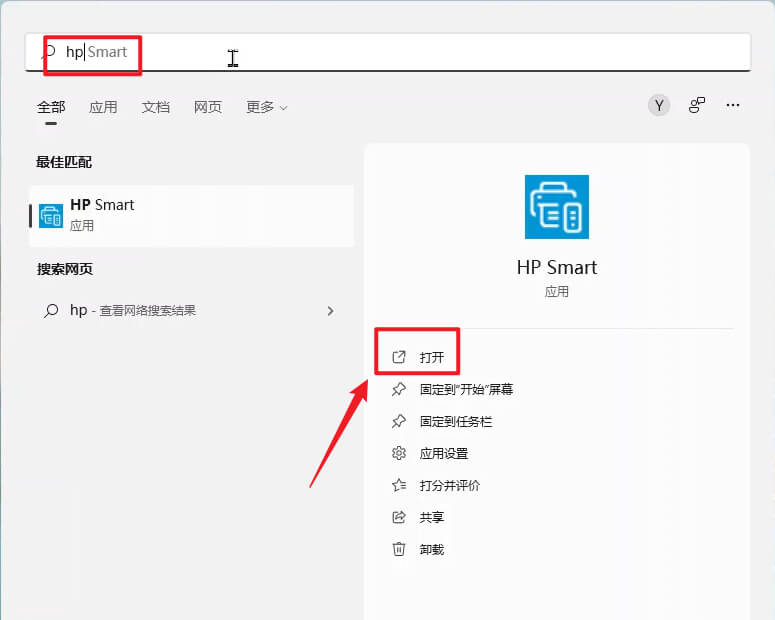Switch to the 文档 filter tab
The width and height of the screenshot is (775, 620).
(x=156, y=107)
